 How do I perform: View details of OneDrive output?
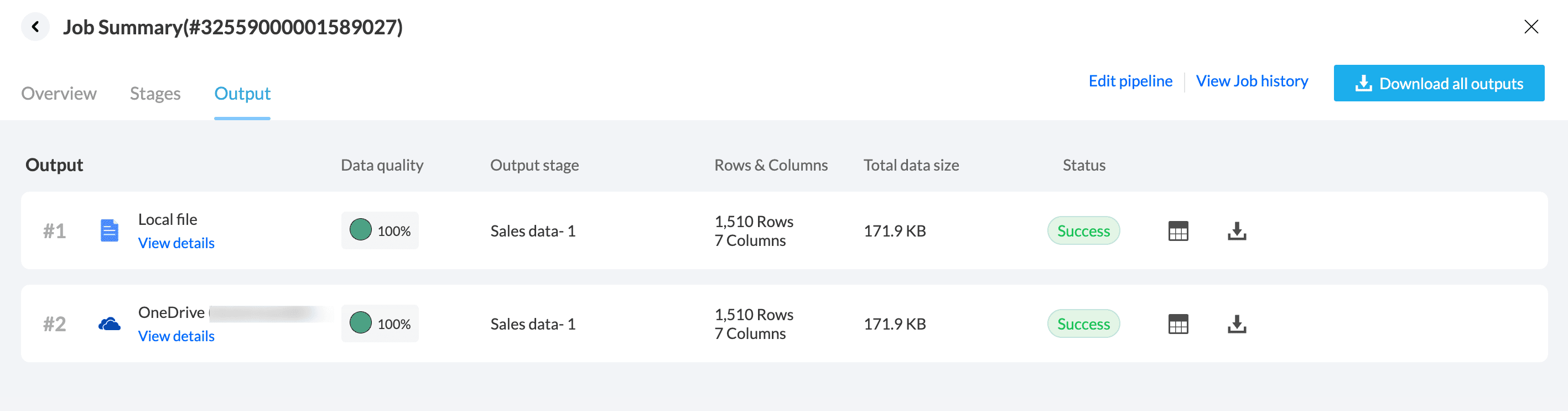[176, 337]
